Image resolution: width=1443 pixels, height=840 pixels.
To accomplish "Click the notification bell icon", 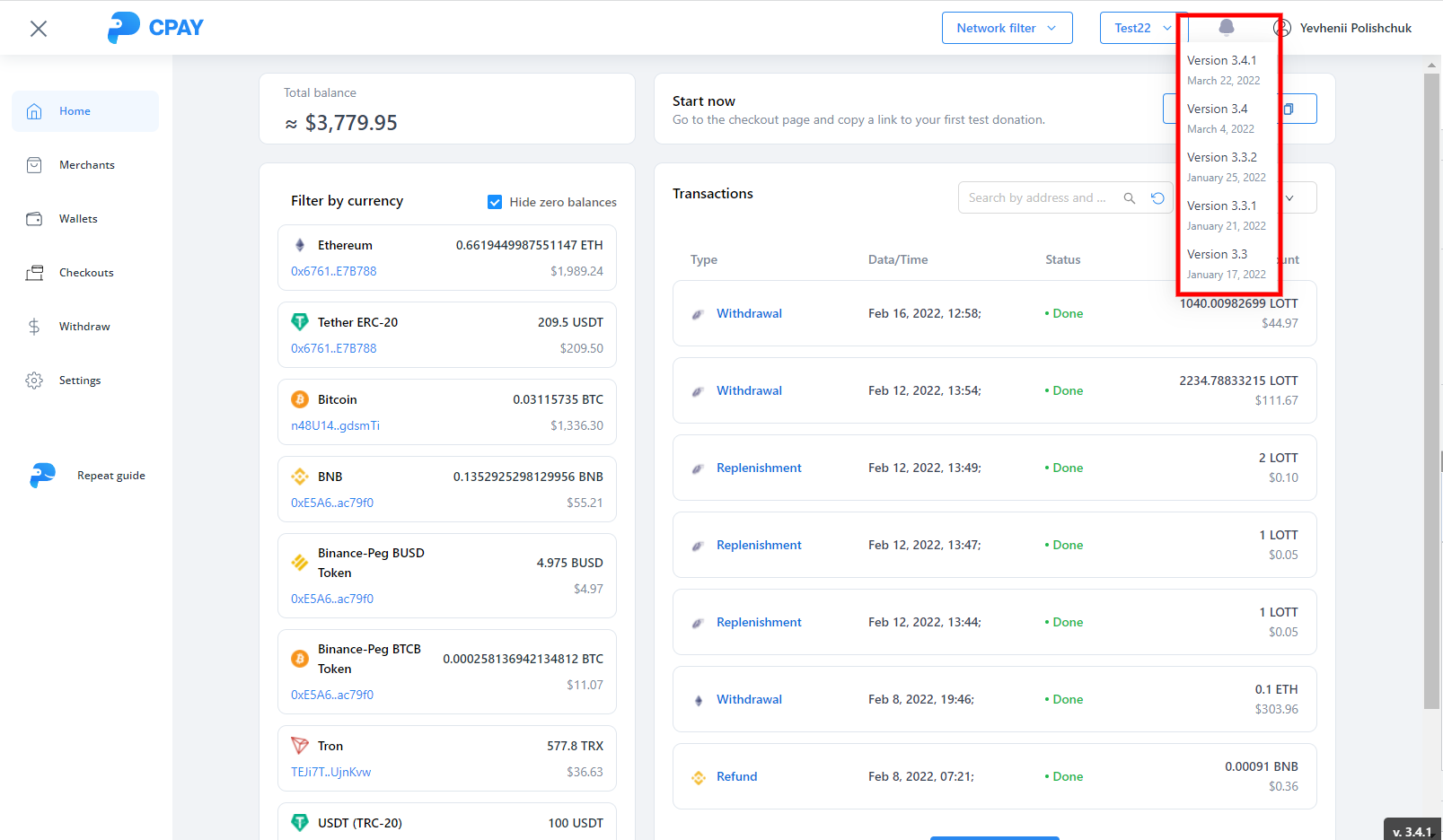I will (x=1226, y=28).
